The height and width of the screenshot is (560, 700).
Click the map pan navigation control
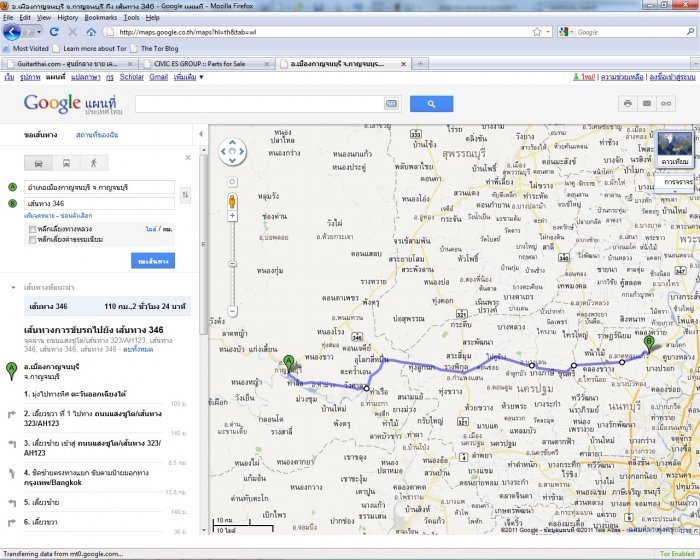pyautogui.click(x=232, y=151)
